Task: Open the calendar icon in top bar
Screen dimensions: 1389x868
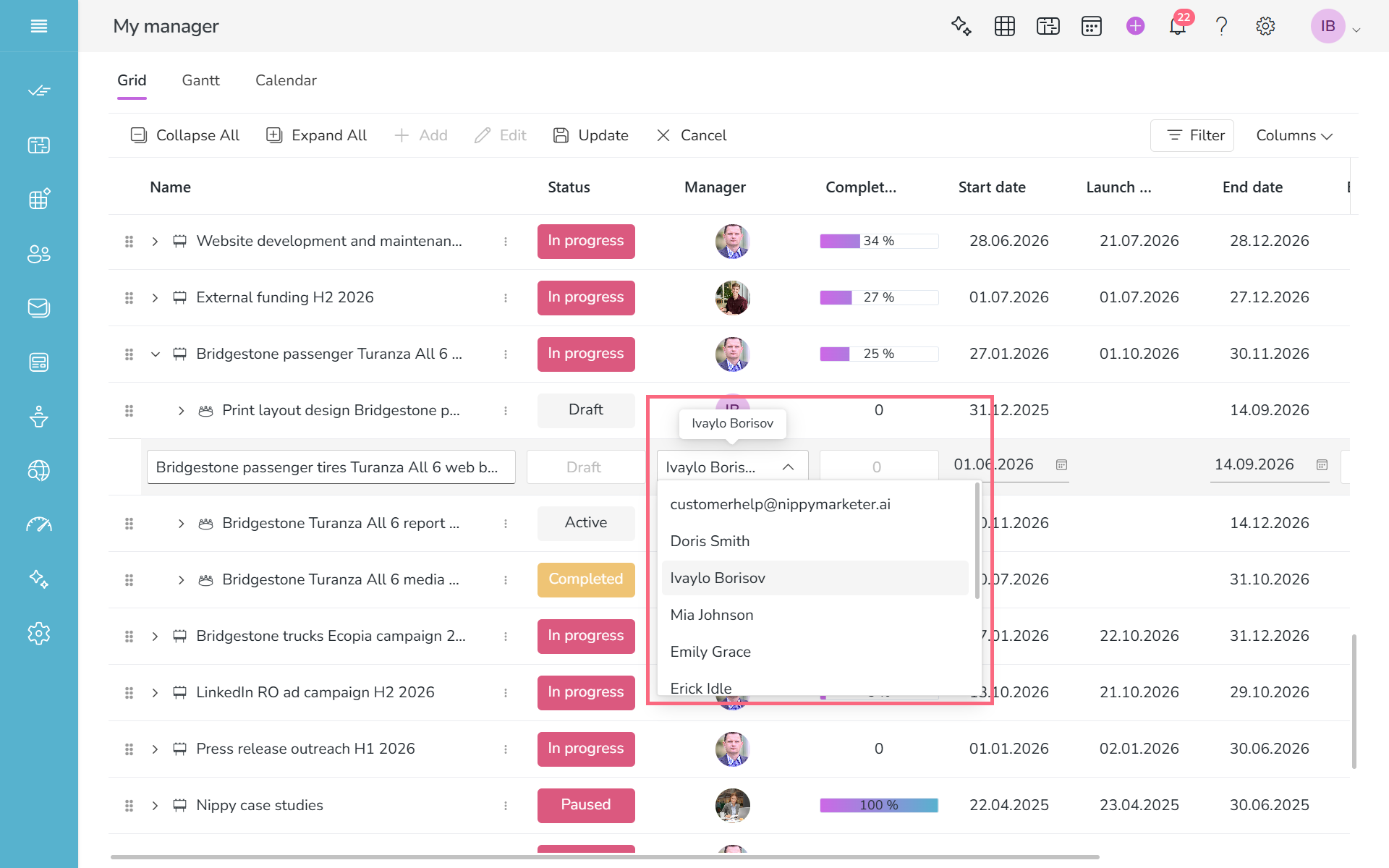Action: click(1092, 26)
